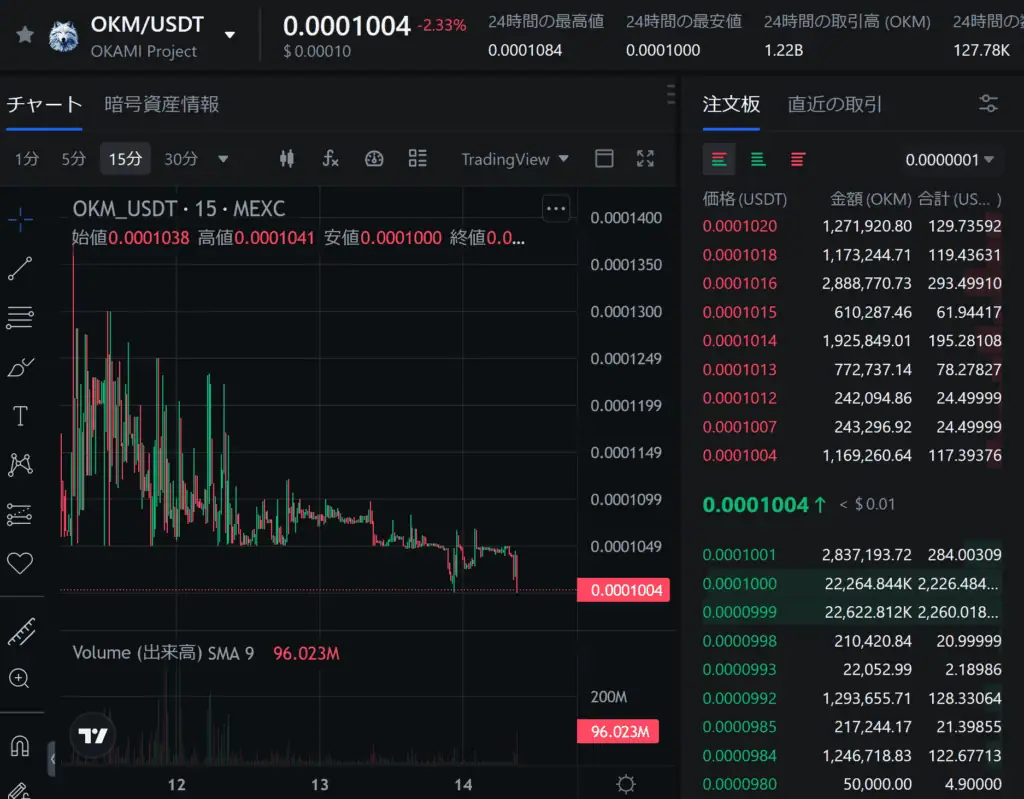Show both asks and bids view
This screenshot has width=1024, height=799.
pos(719,159)
